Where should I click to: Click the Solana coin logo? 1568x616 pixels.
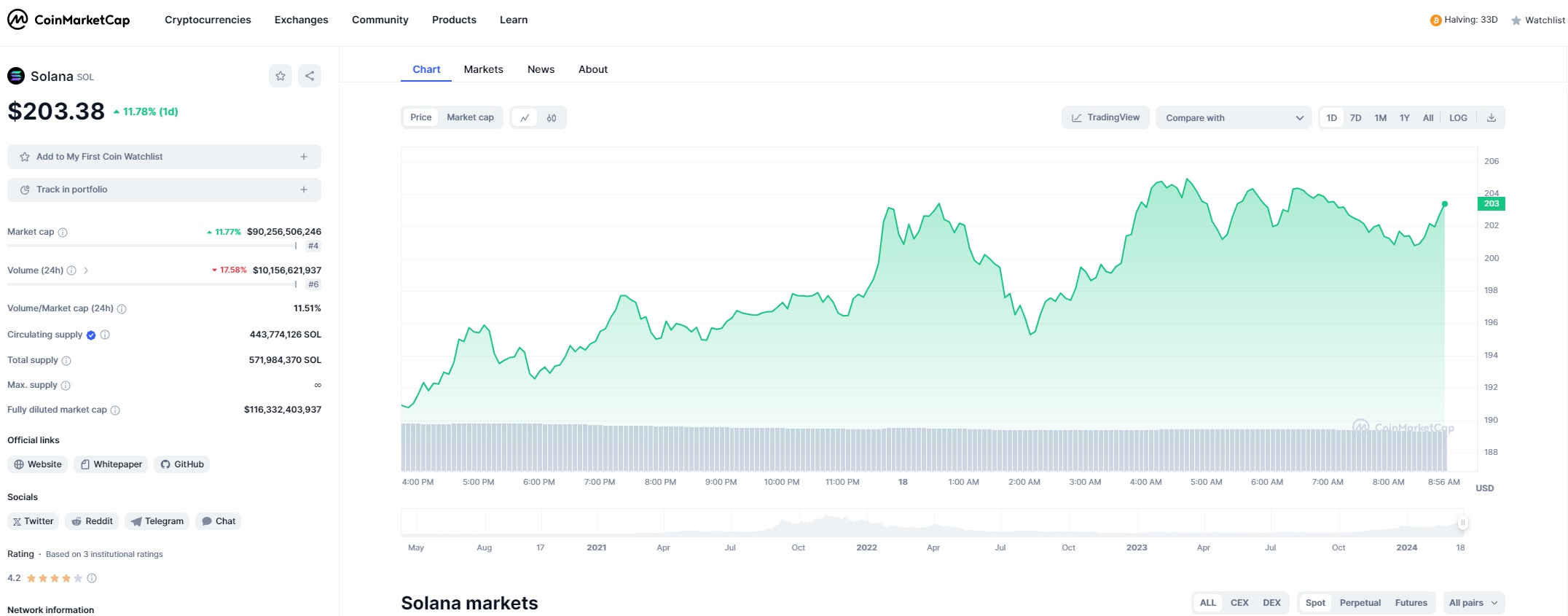16,76
